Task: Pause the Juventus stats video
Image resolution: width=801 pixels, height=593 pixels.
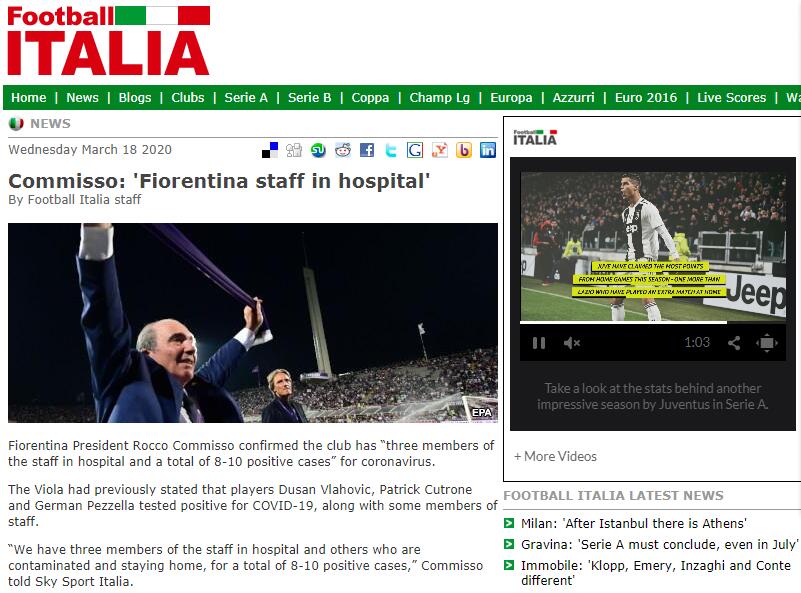Action: [539, 343]
